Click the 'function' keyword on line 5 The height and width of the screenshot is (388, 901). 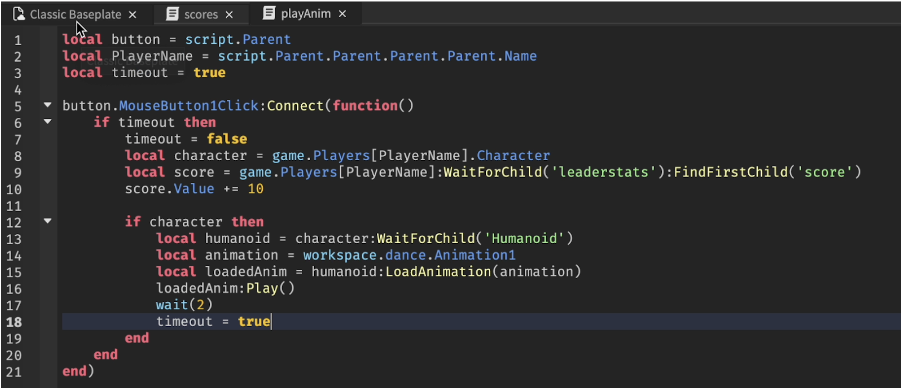(x=365, y=106)
